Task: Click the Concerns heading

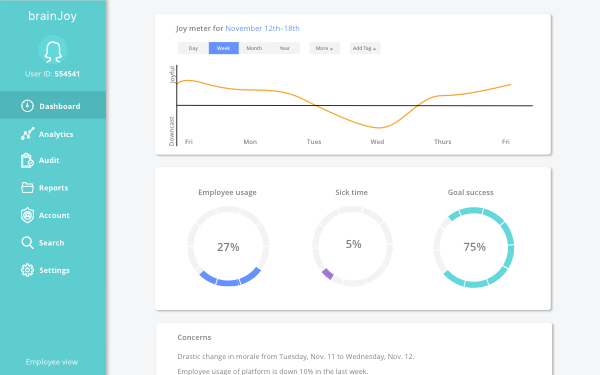Action: tap(194, 338)
